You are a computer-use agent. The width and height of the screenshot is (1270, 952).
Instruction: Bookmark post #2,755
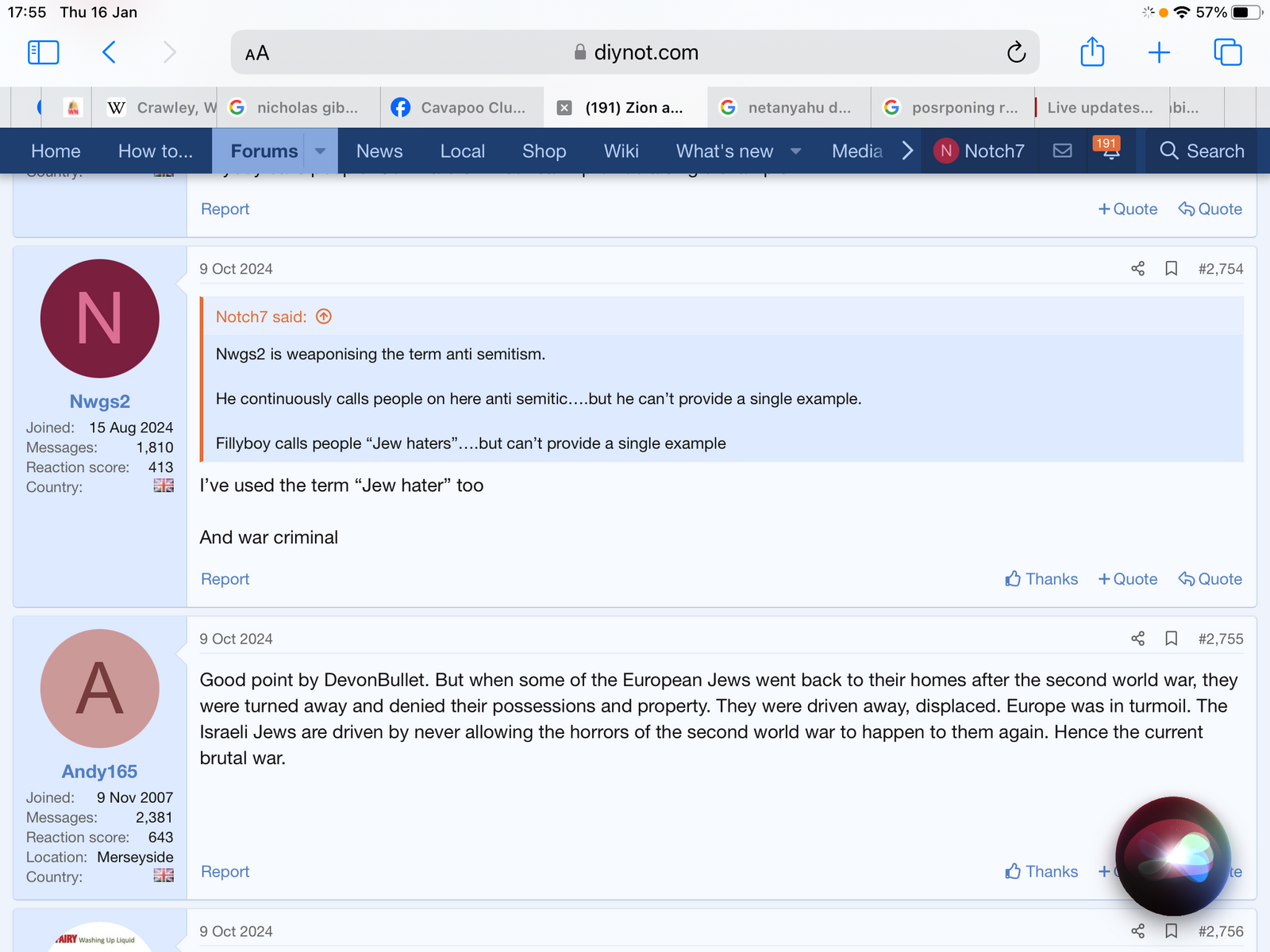point(1171,639)
